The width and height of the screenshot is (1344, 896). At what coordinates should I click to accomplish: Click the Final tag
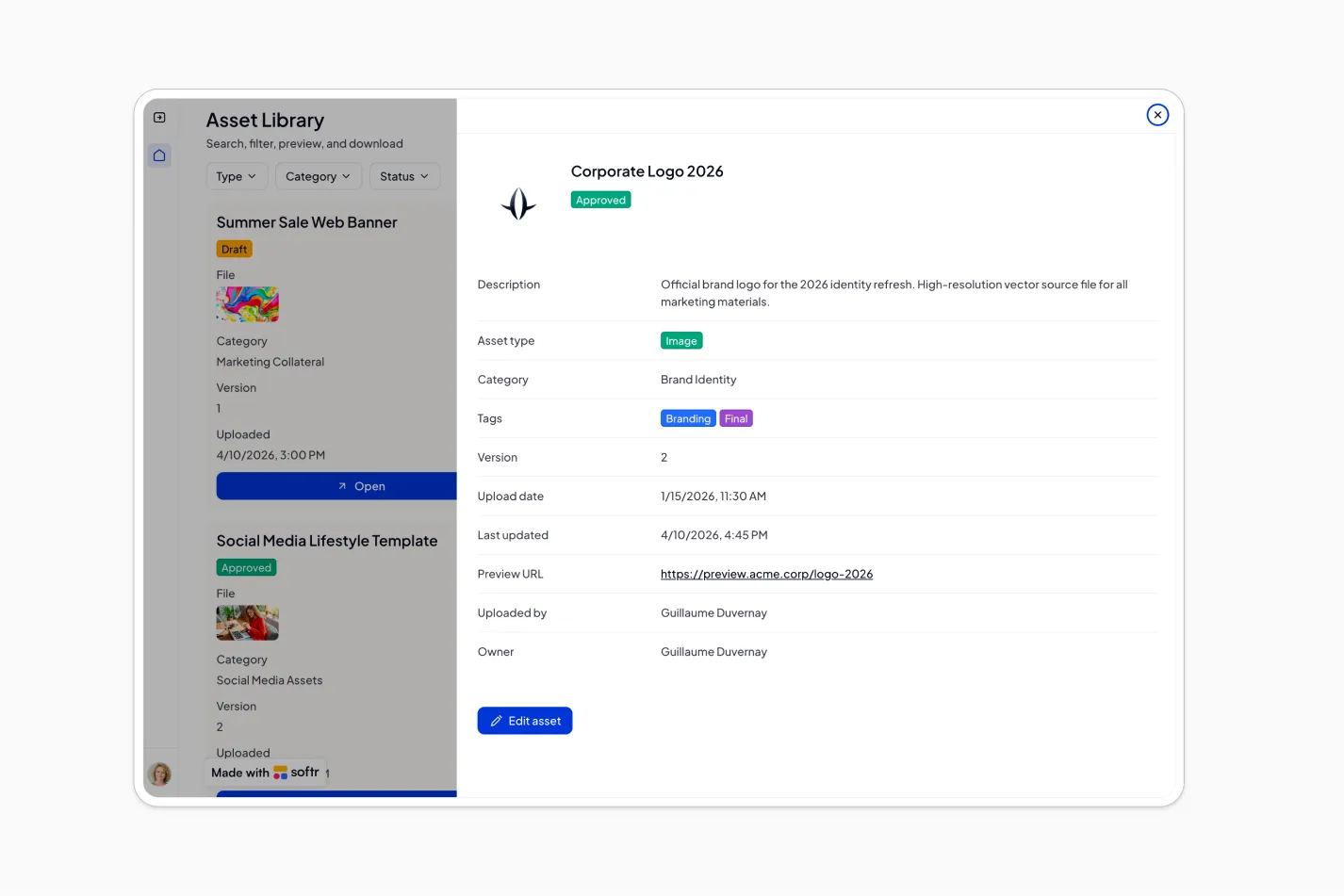pyautogui.click(x=736, y=418)
